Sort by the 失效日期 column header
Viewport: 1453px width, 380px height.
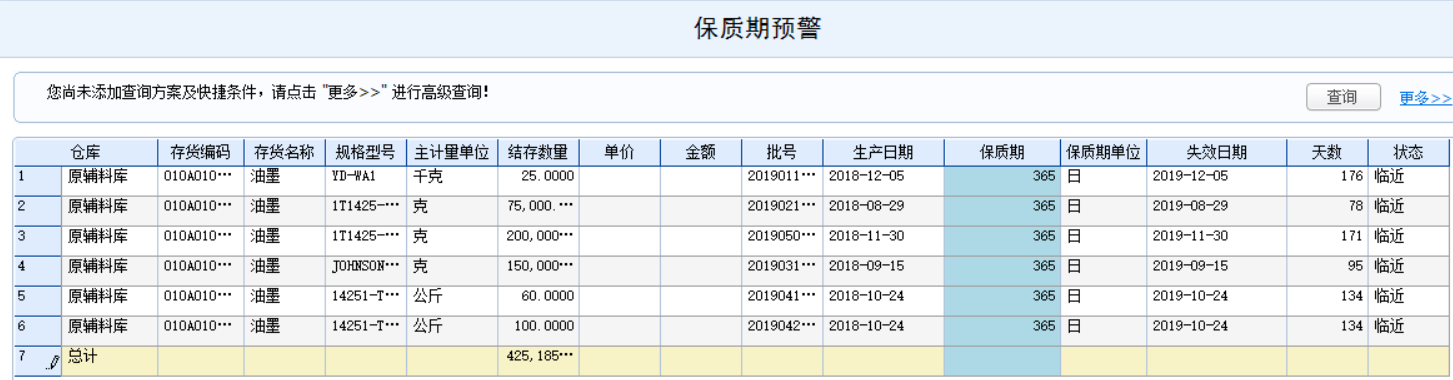1217,152
